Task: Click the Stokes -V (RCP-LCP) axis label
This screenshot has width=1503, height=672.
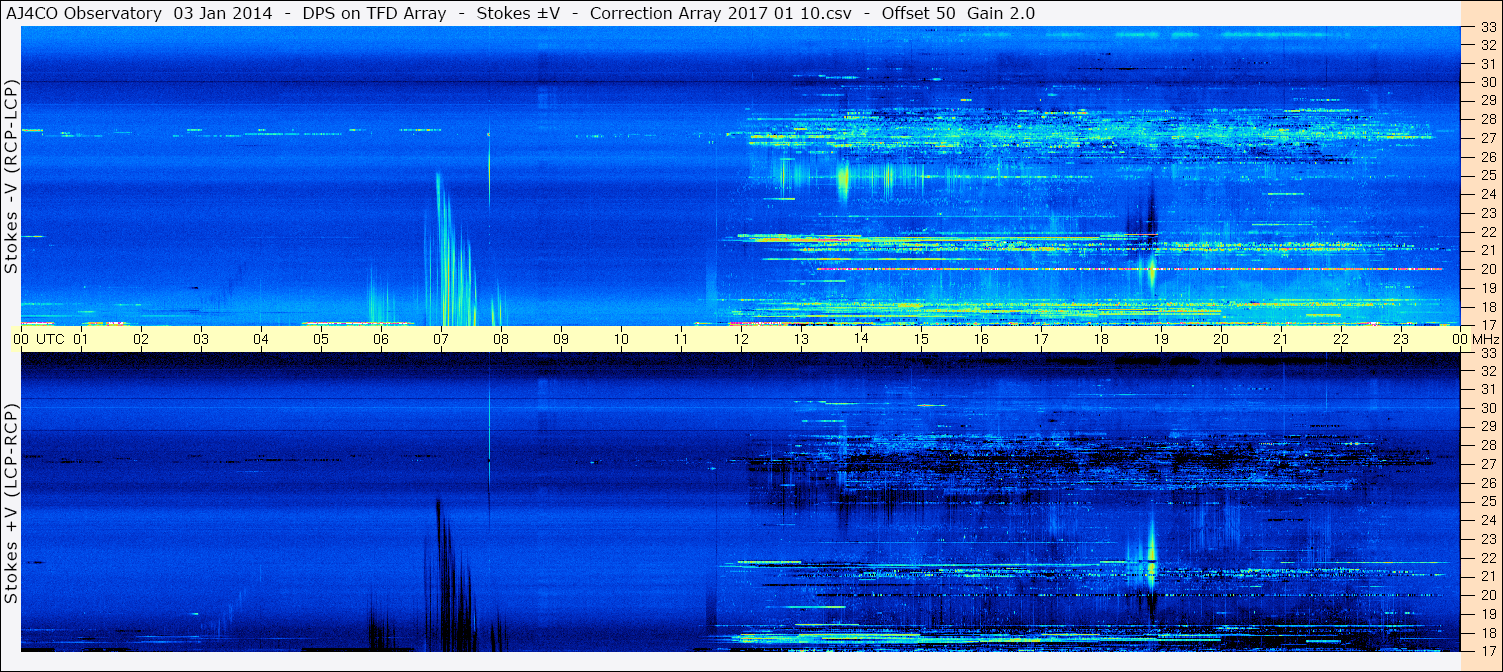Action: click(x=11, y=176)
